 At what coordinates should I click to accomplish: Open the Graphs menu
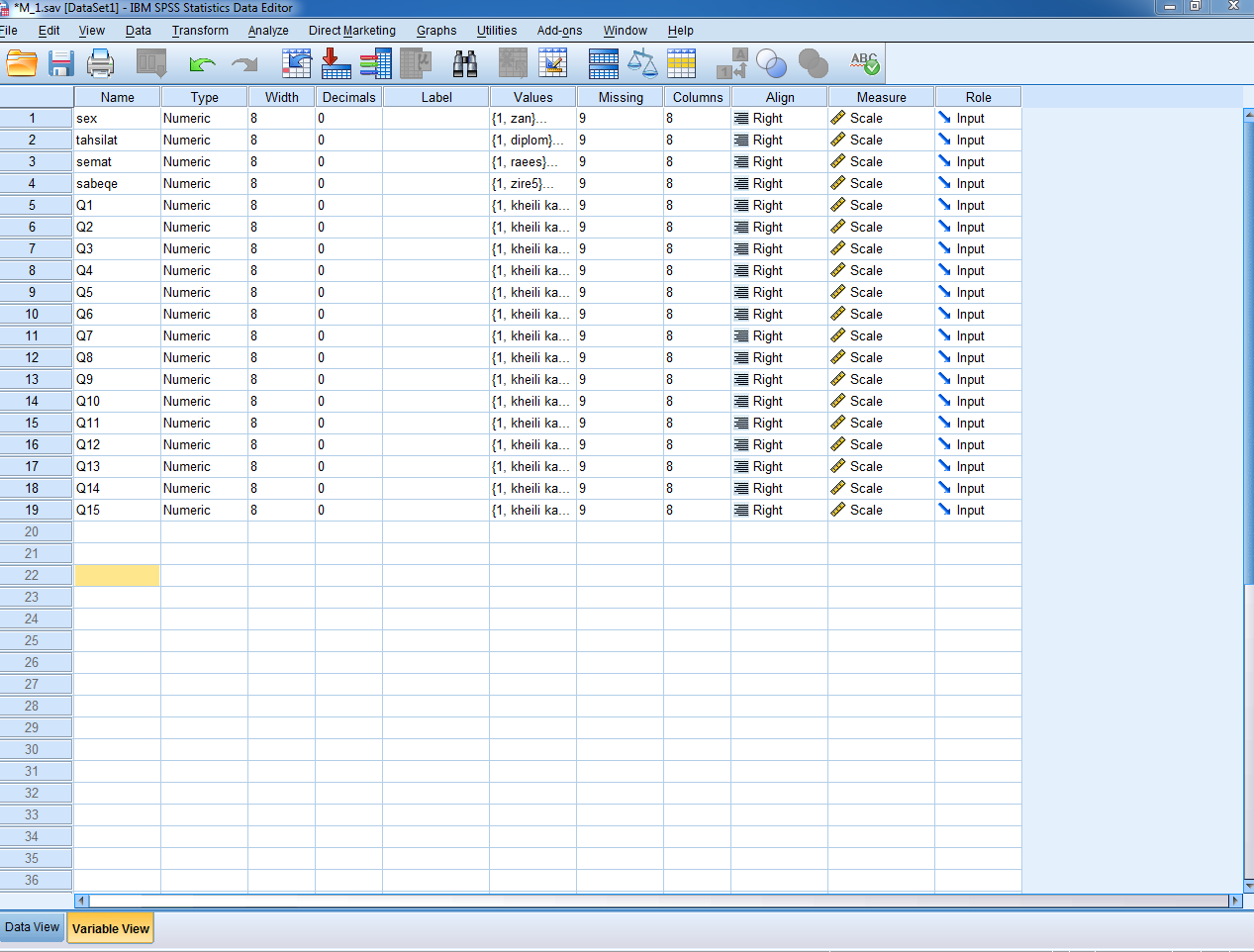(436, 31)
